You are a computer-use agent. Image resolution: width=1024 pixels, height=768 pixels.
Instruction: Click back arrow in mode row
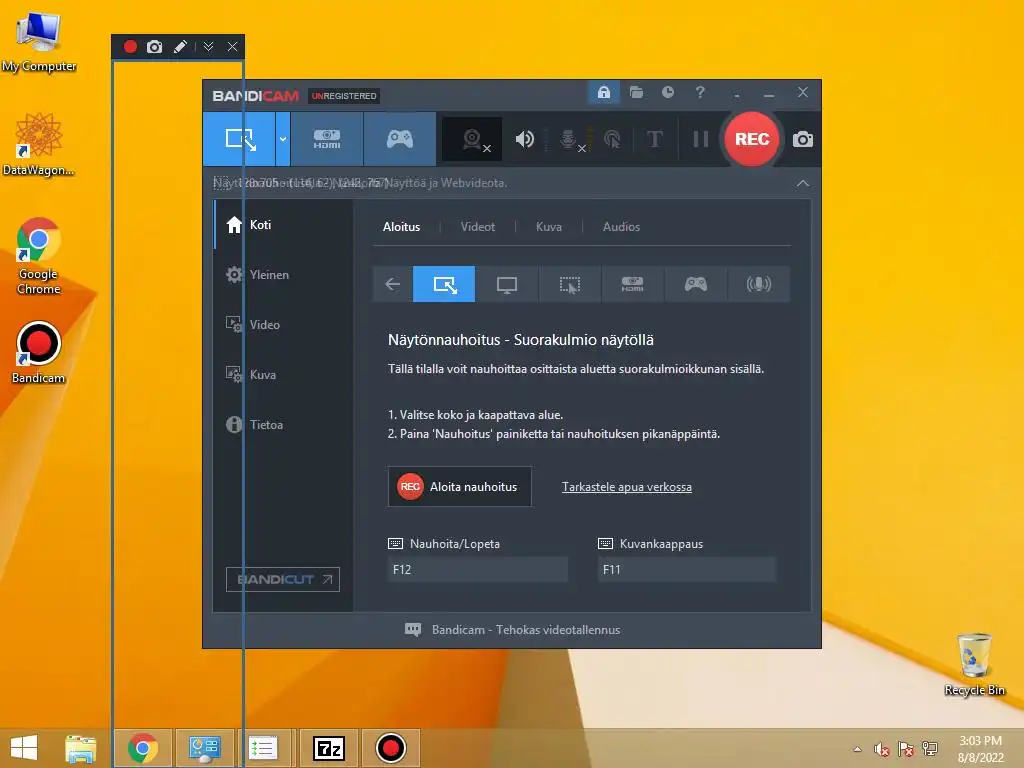pyautogui.click(x=392, y=284)
